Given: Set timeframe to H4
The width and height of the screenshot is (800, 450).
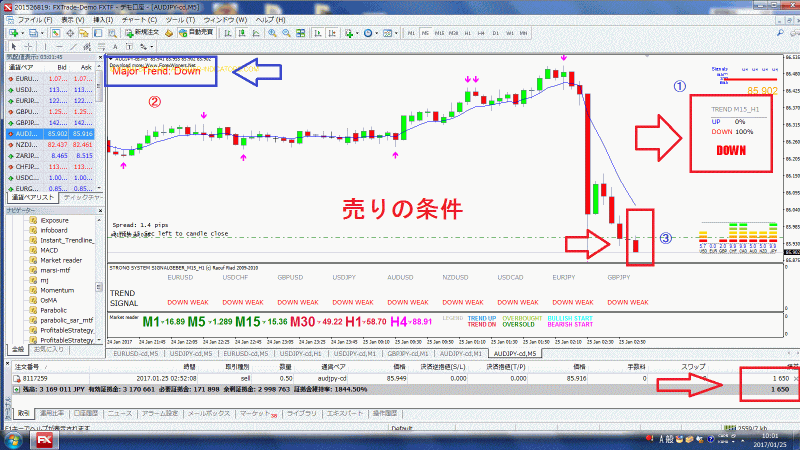Looking at the screenshot, I should pyautogui.click(x=481, y=33).
